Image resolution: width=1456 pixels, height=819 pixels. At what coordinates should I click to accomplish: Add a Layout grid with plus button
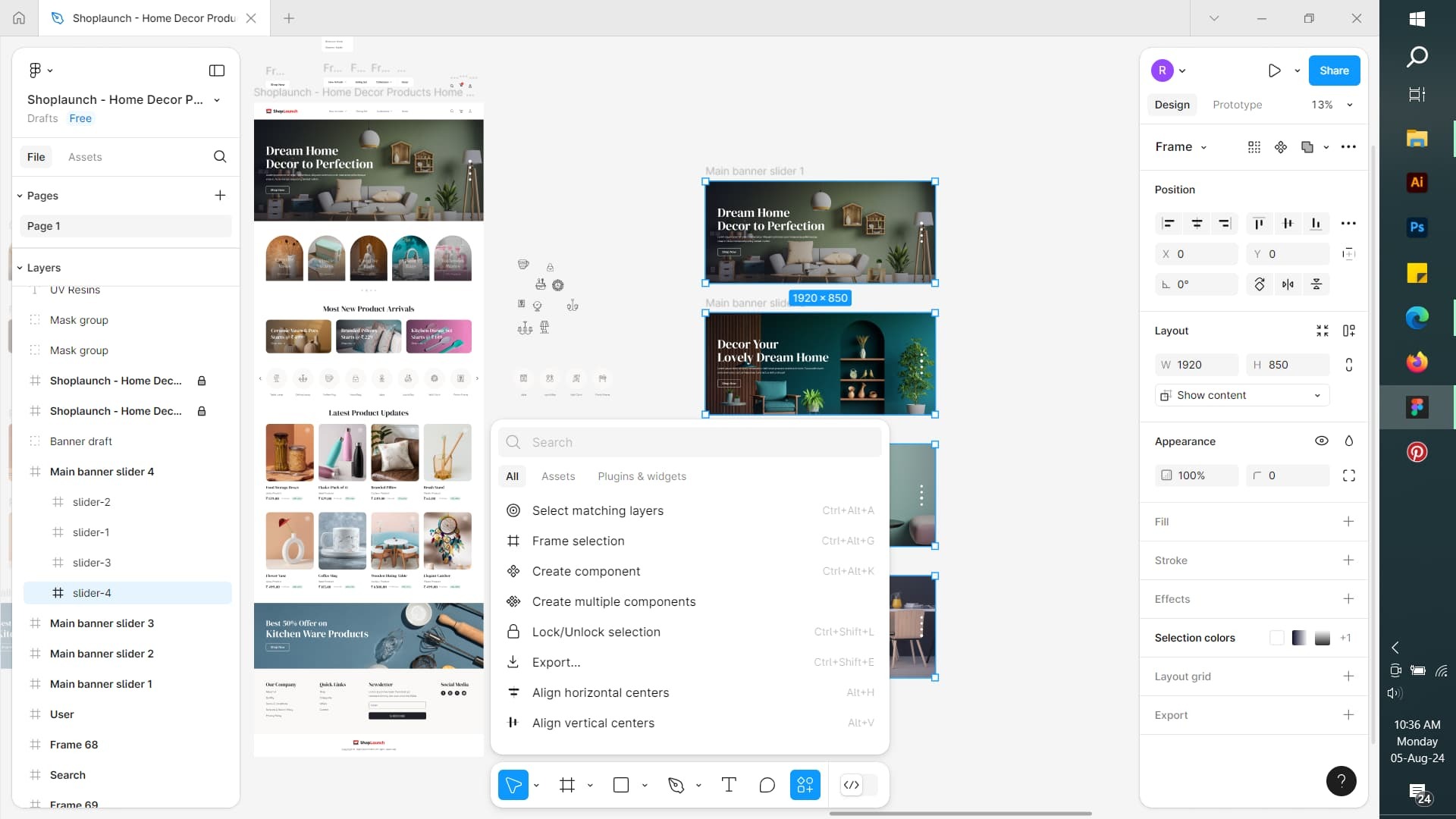click(1348, 676)
